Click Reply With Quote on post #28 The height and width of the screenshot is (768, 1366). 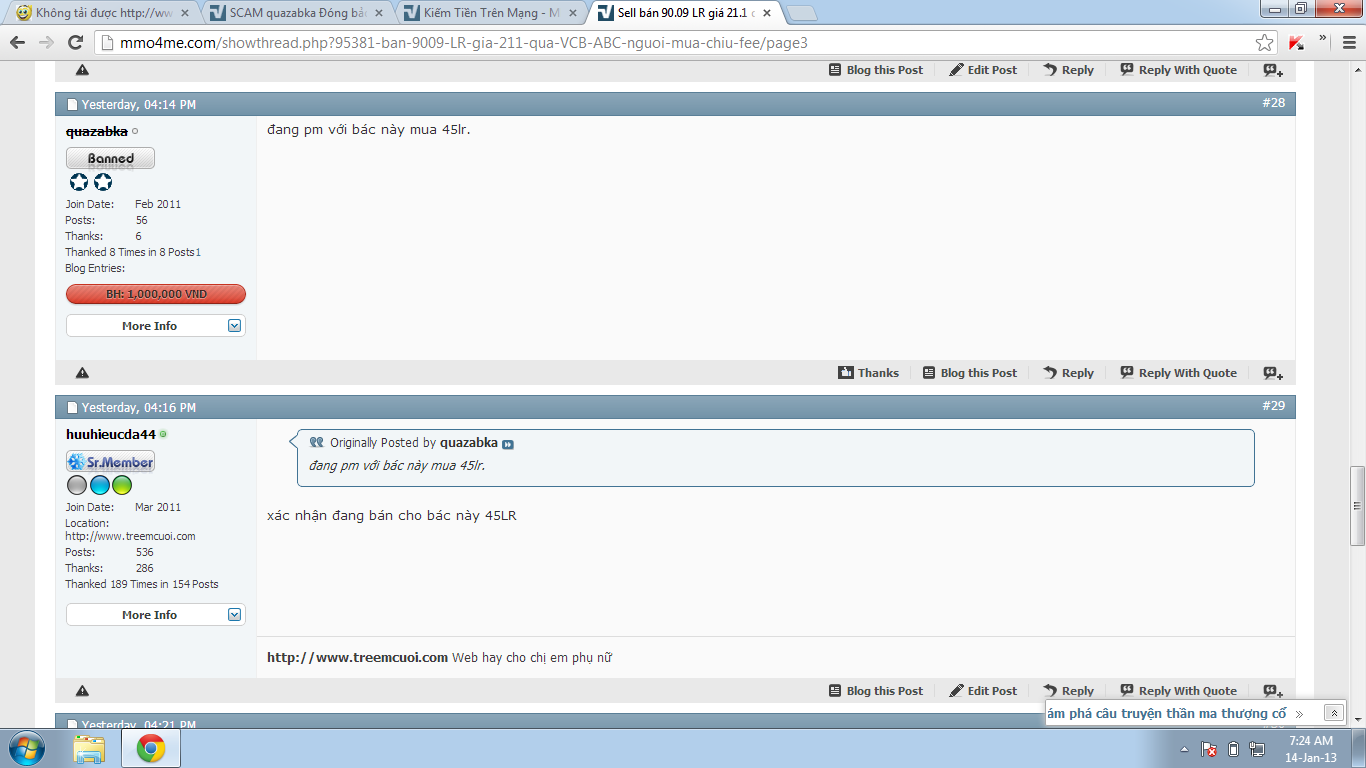1178,373
